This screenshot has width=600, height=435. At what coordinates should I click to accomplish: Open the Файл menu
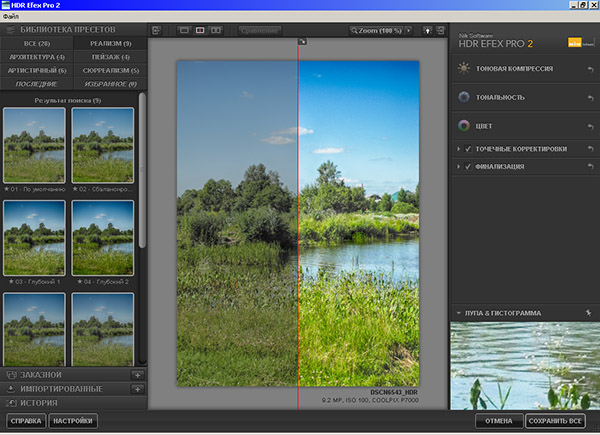coord(11,18)
